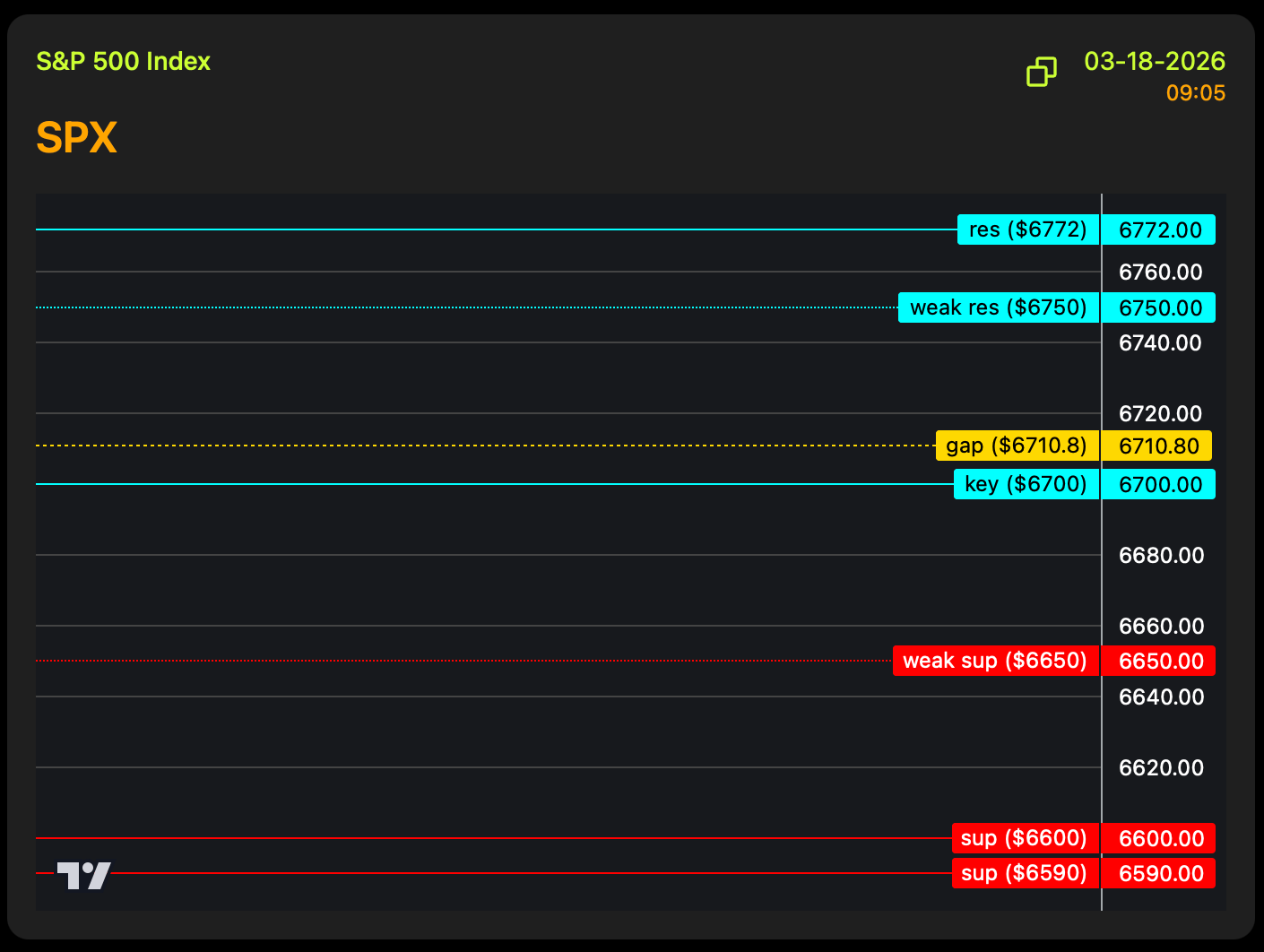Select the weak sup ($6650) level label
1264x952 pixels.
996,661
